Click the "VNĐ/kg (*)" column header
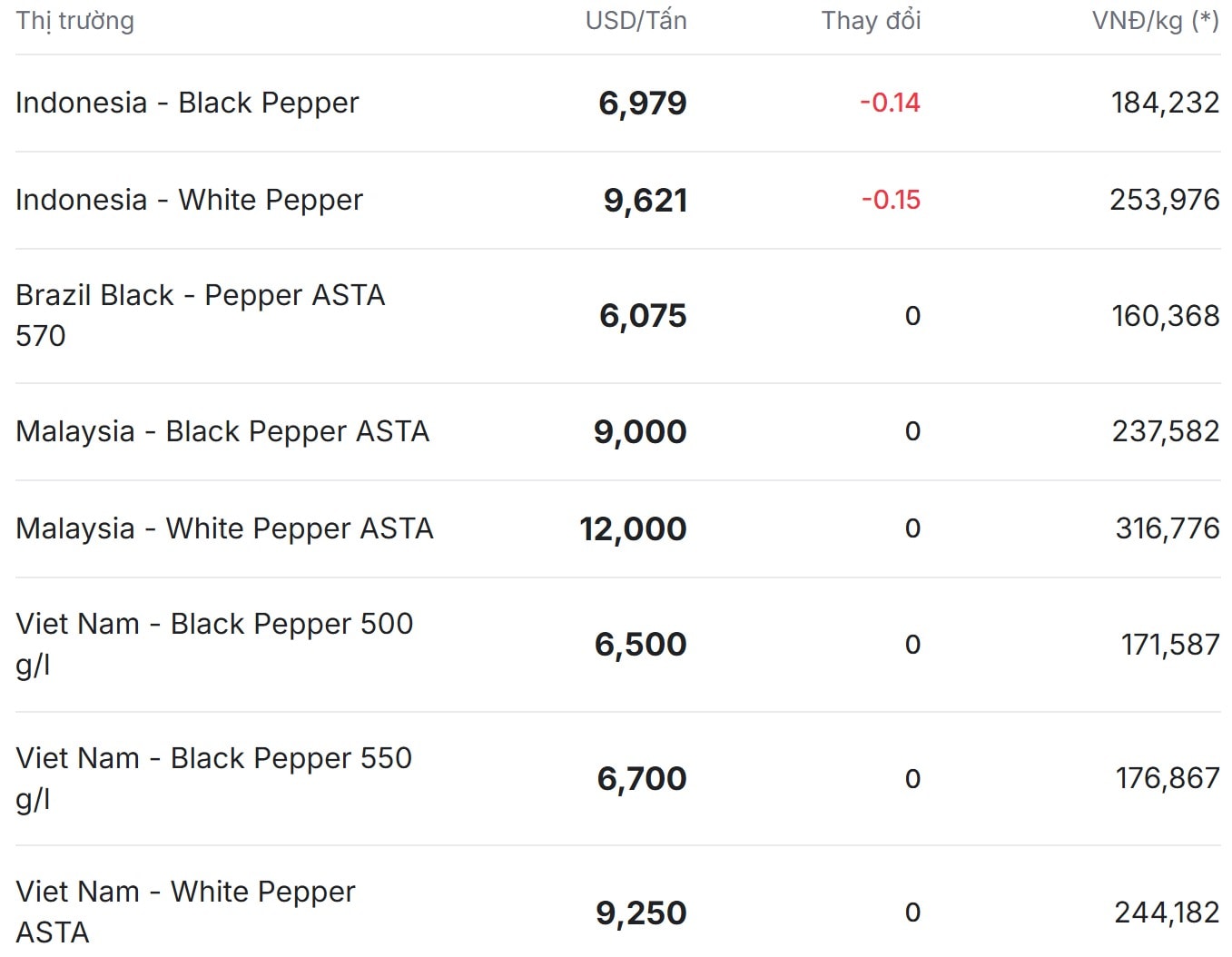Image resolution: width=1232 pixels, height=957 pixels. 1155,21
